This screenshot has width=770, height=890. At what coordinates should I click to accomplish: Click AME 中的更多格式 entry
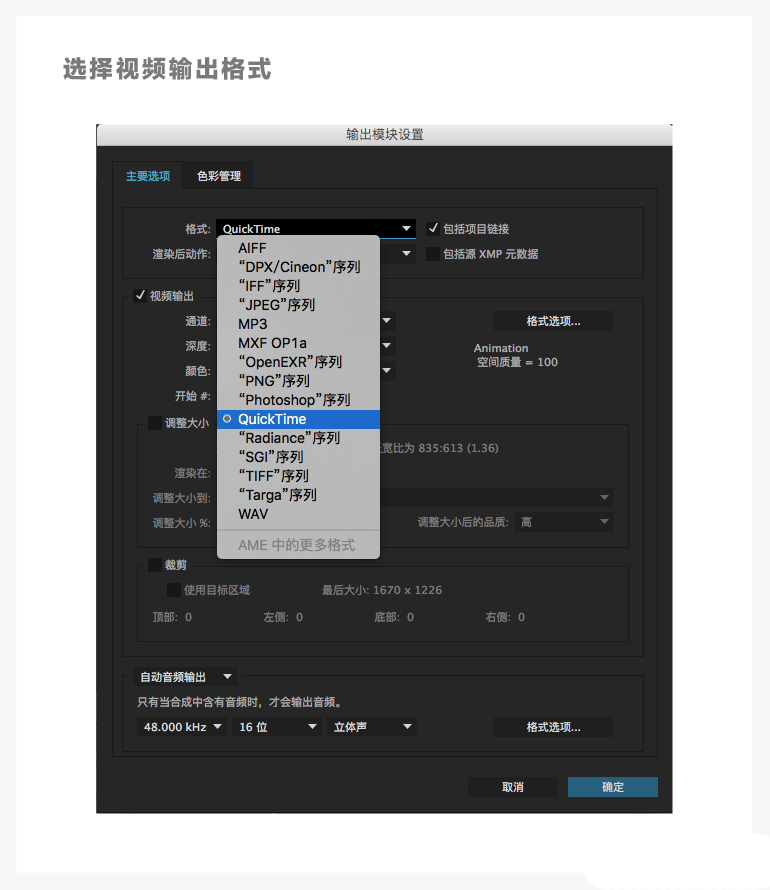[298, 545]
